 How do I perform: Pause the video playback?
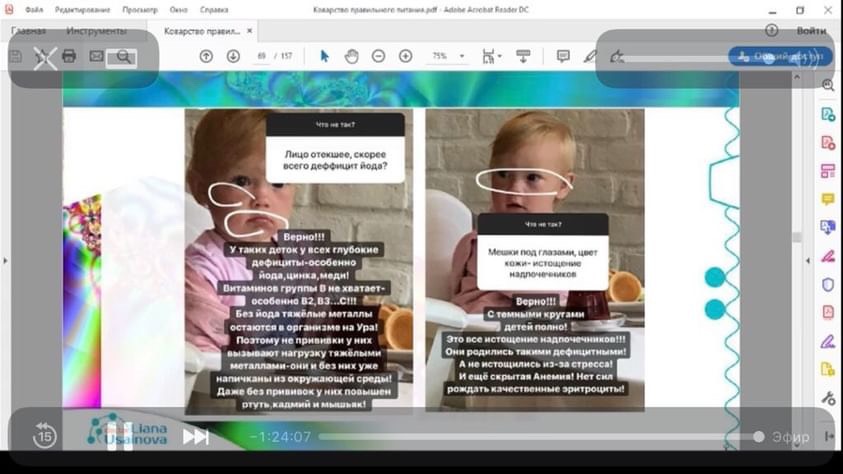point(119,436)
